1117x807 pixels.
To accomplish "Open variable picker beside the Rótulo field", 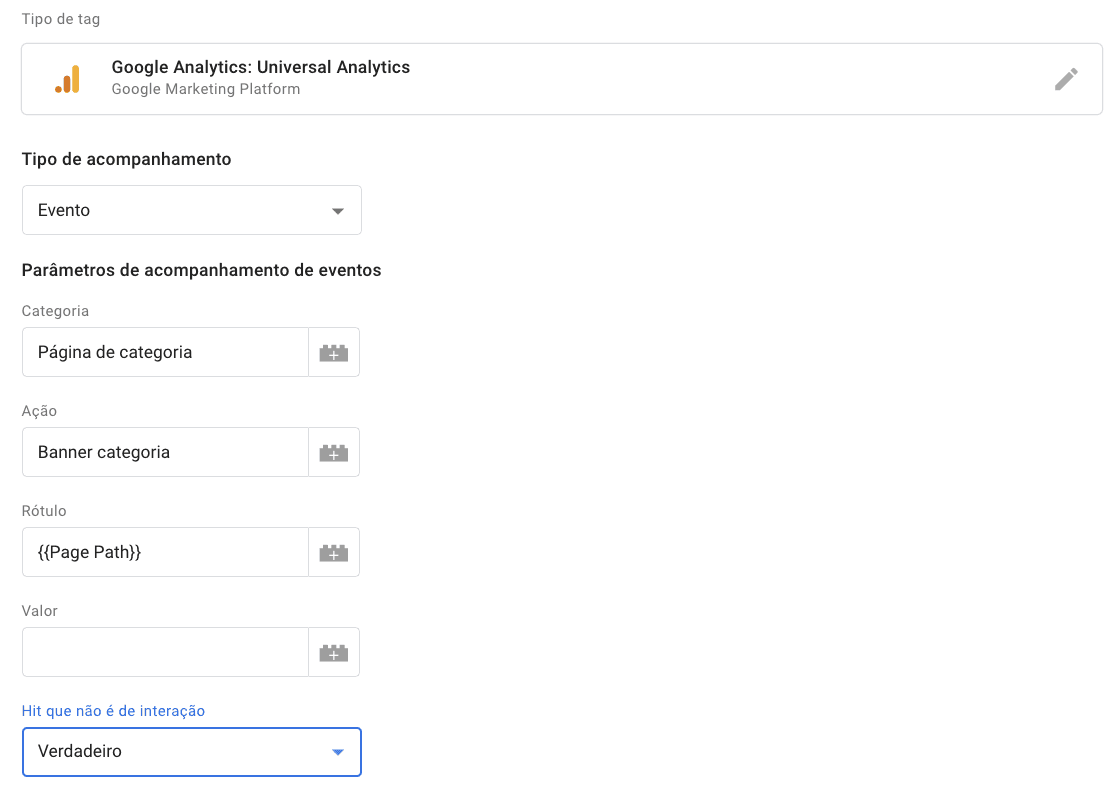I will coord(333,552).
